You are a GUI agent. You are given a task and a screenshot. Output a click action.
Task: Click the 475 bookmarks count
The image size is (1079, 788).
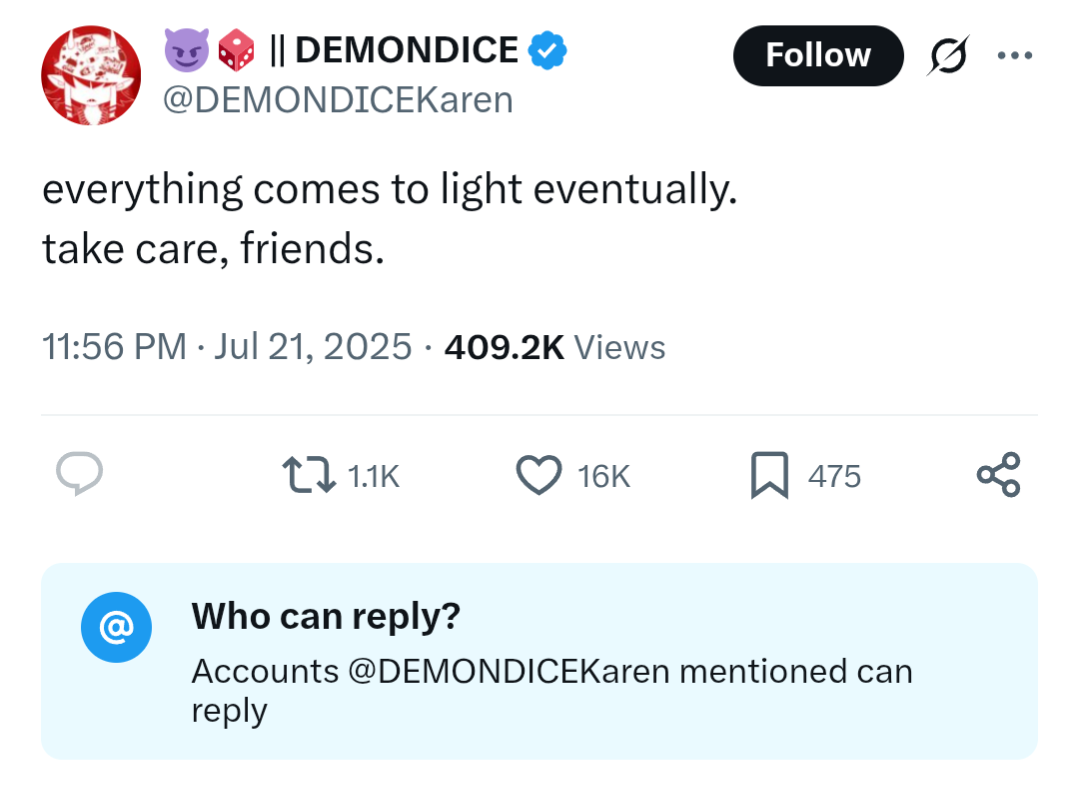click(x=833, y=476)
